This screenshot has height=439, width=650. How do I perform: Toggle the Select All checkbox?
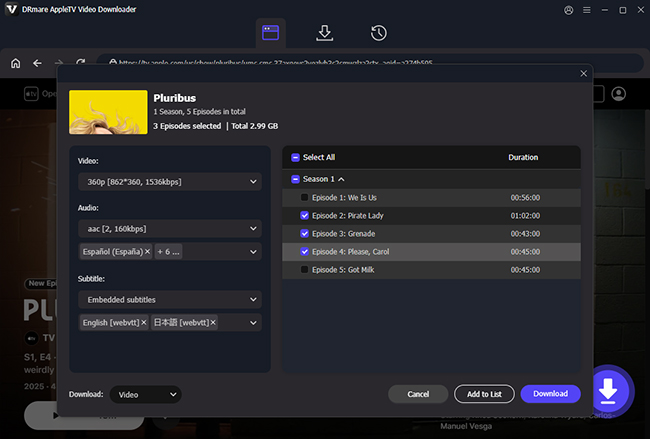point(296,158)
